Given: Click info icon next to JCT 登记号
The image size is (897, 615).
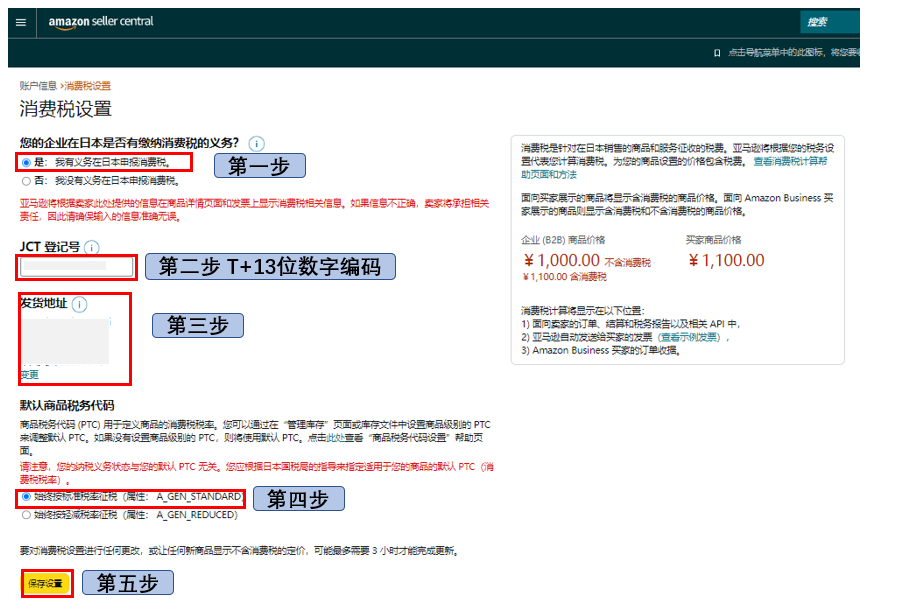Looking at the screenshot, I should tap(92, 247).
